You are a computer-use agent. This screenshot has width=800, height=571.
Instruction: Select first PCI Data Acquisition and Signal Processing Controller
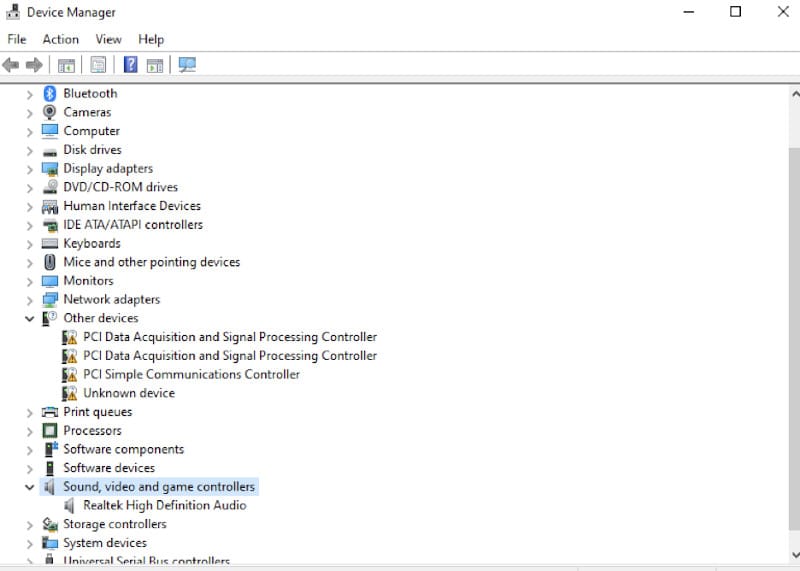pos(230,337)
